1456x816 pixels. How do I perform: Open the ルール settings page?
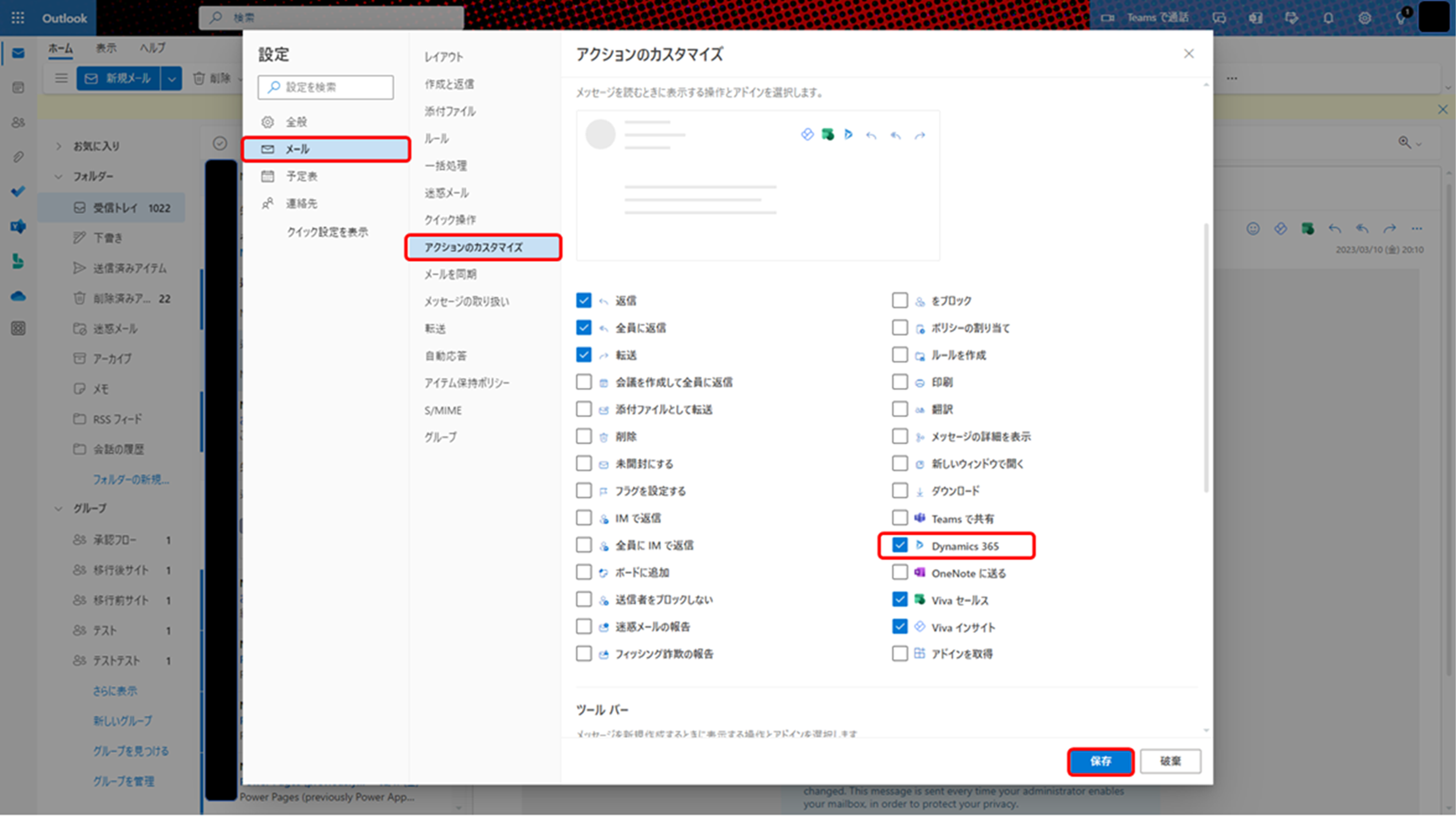click(437, 138)
